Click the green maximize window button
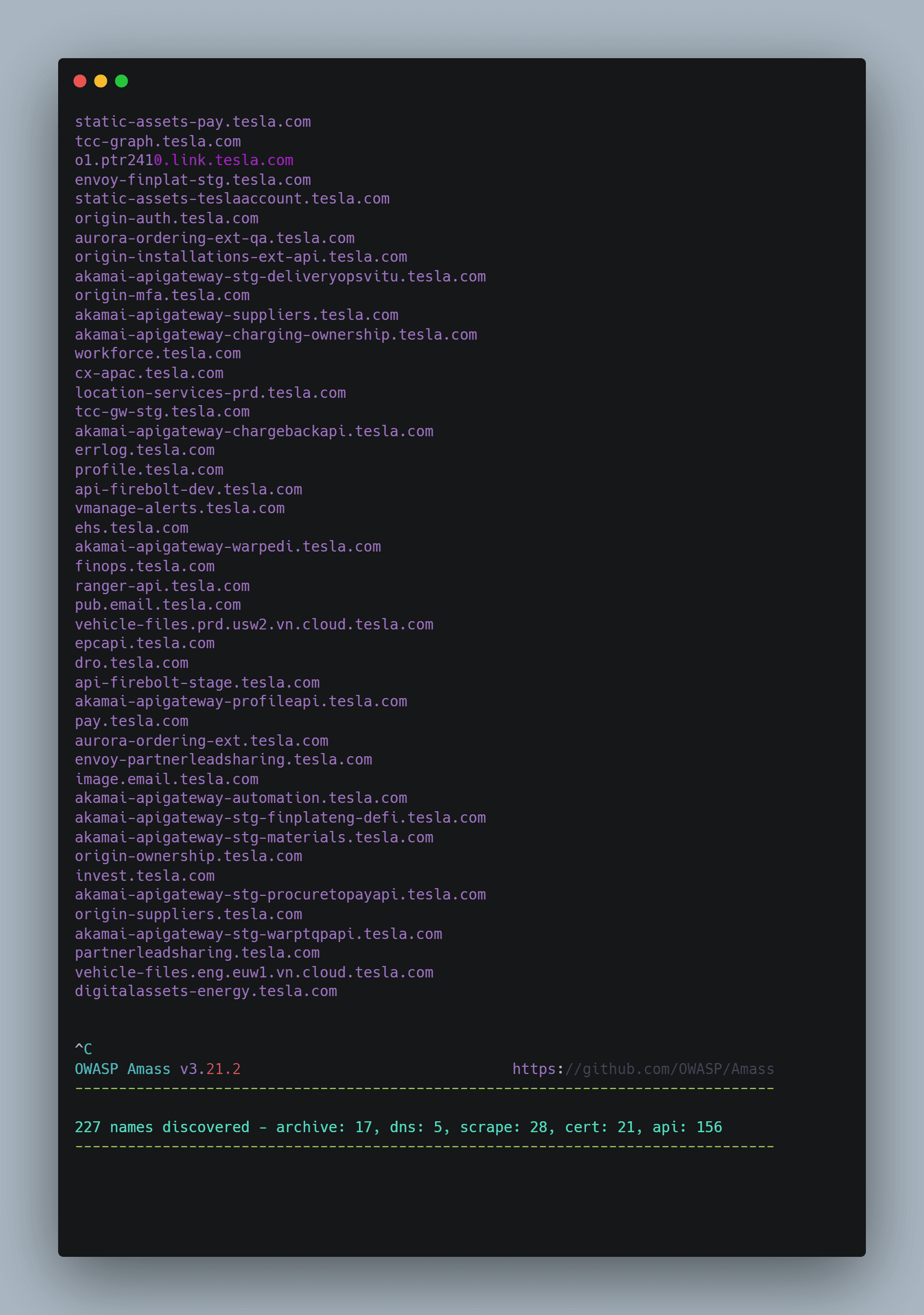This screenshot has height=1315, width=924. (x=121, y=82)
